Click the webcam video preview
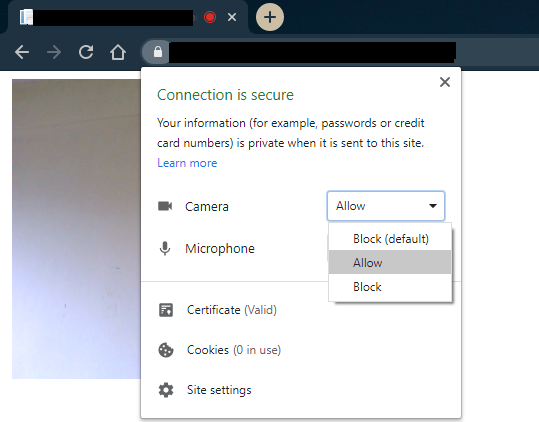 (76, 229)
